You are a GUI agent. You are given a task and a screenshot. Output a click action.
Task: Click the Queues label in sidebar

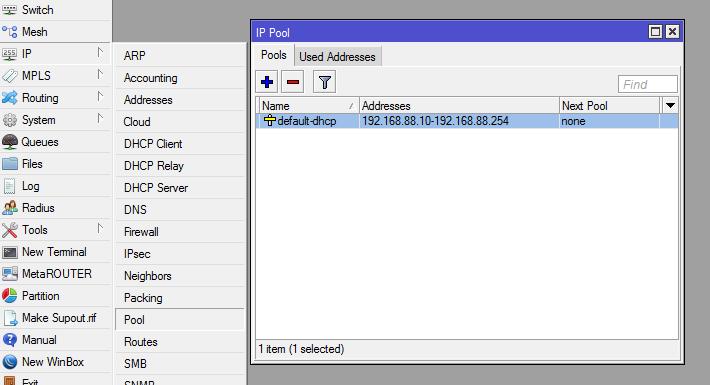[40, 142]
